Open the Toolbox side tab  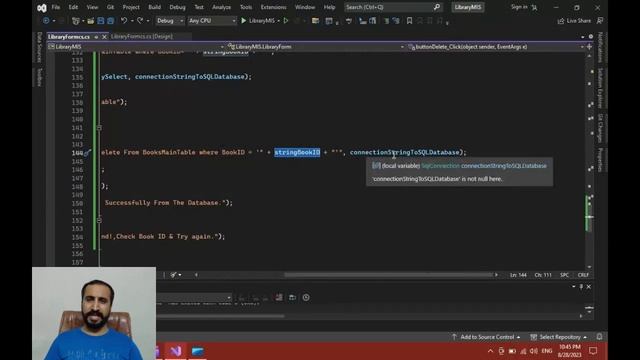coord(40,77)
